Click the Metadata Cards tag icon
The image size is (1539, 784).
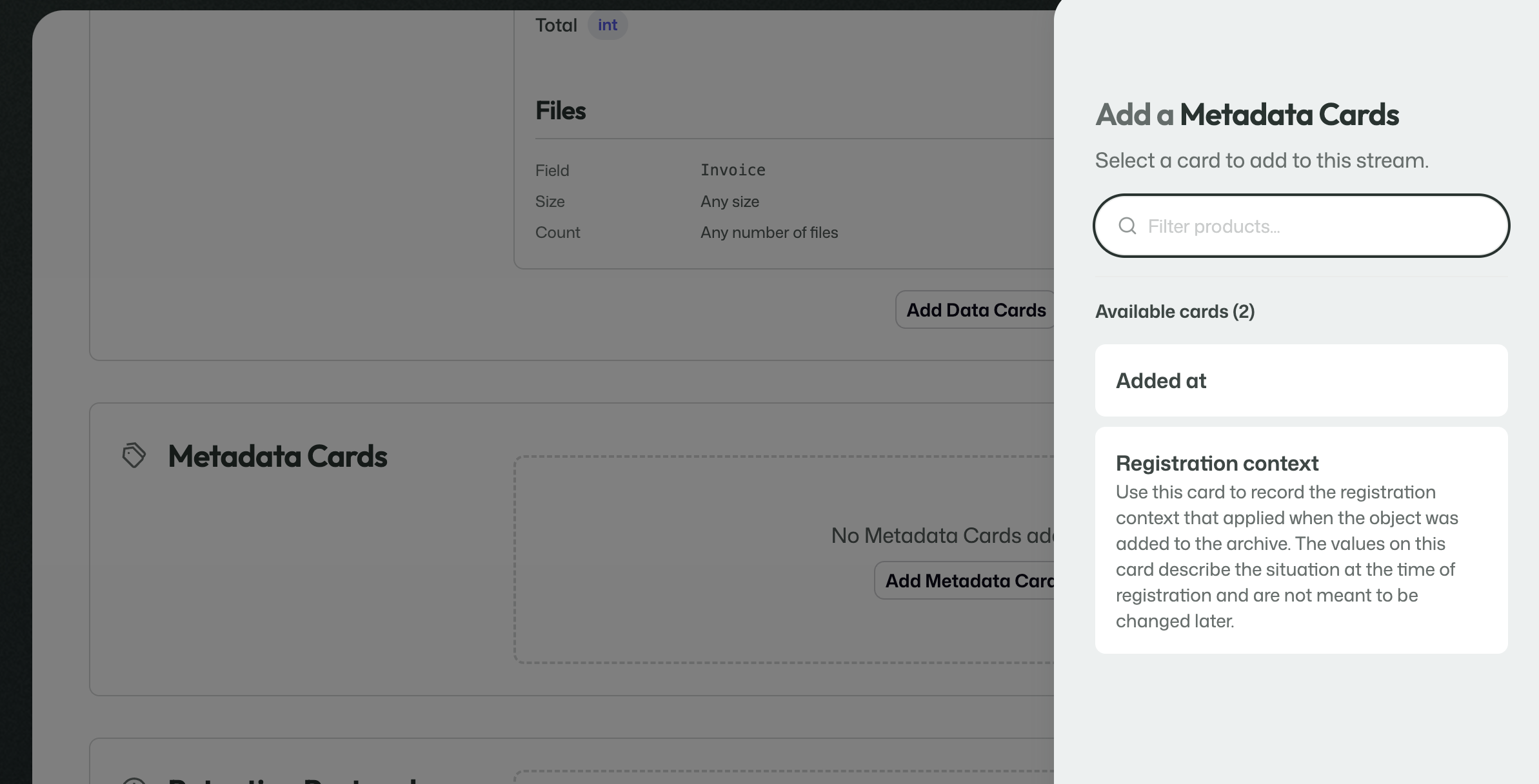(134, 455)
